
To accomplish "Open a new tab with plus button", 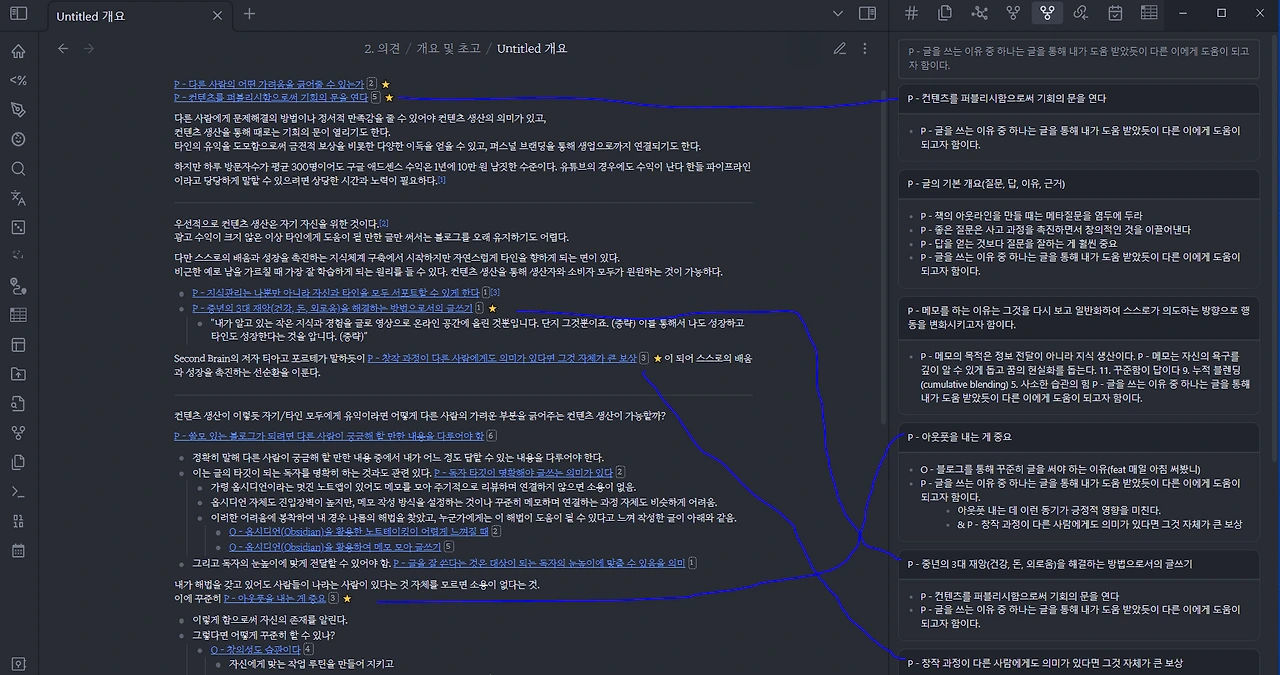I will [x=250, y=14].
